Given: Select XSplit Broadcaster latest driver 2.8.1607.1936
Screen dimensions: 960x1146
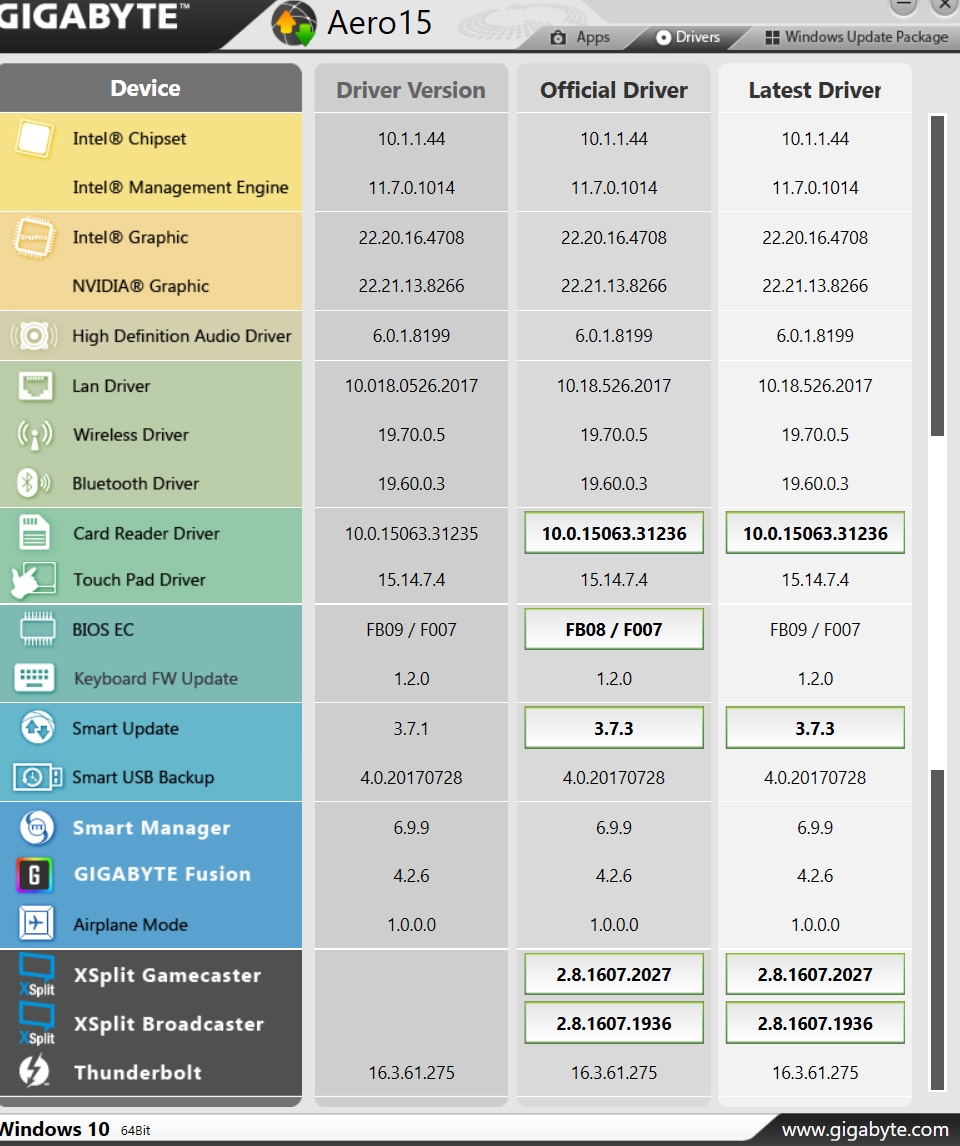Looking at the screenshot, I should point(815,1023).
